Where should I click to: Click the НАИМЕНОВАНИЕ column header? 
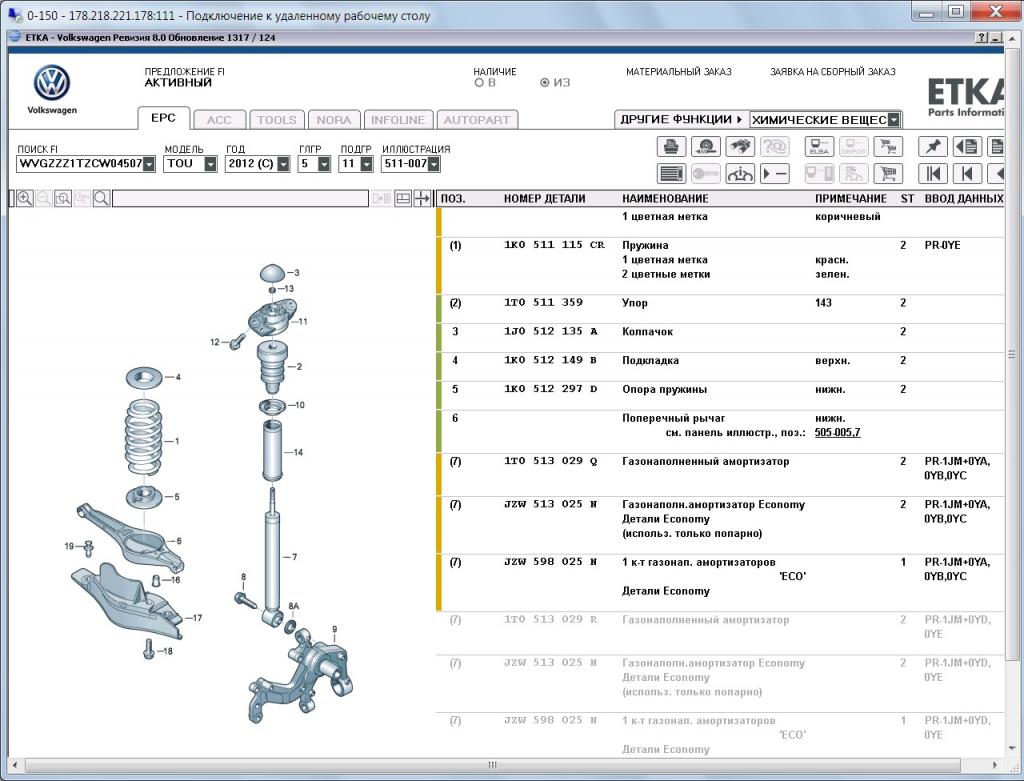(x=665, y=199)
